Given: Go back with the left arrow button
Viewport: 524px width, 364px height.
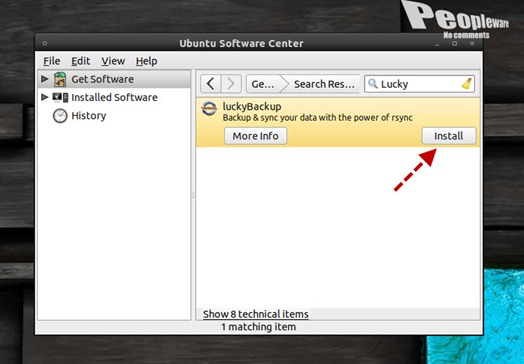Looking at the screenshot, I should (211, 84).
